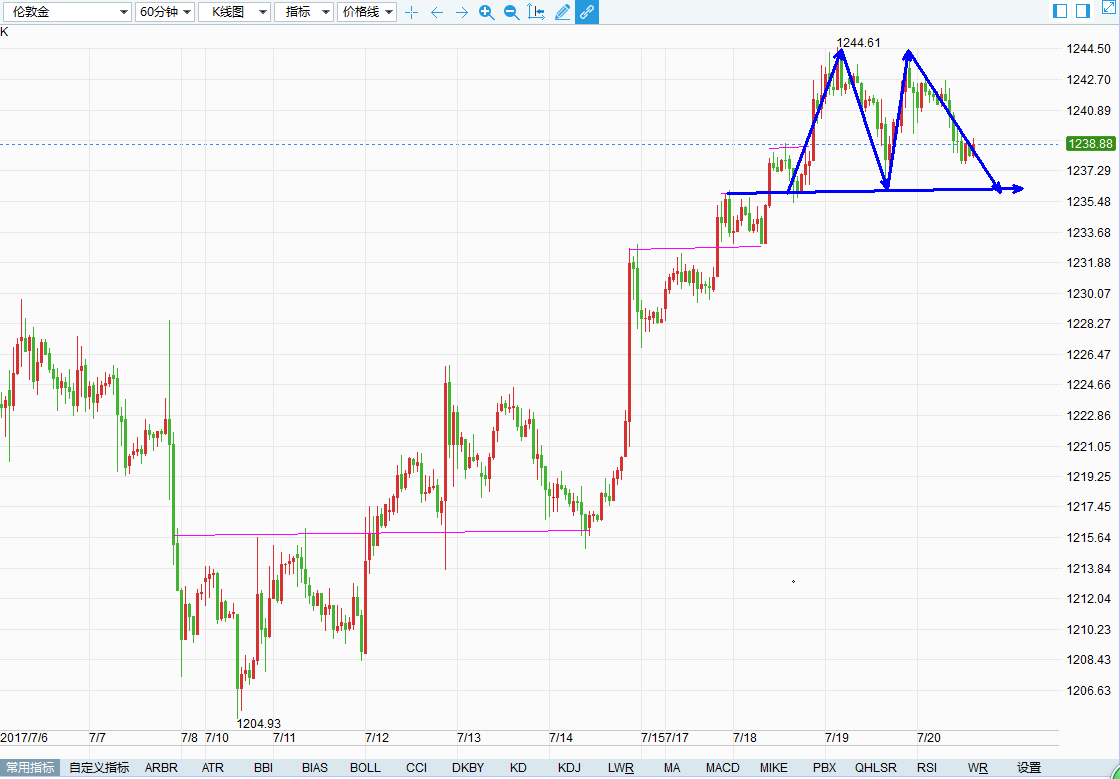Click the price axis scale icon
The width and height of the screenshot is (1120, 779).
536,12
